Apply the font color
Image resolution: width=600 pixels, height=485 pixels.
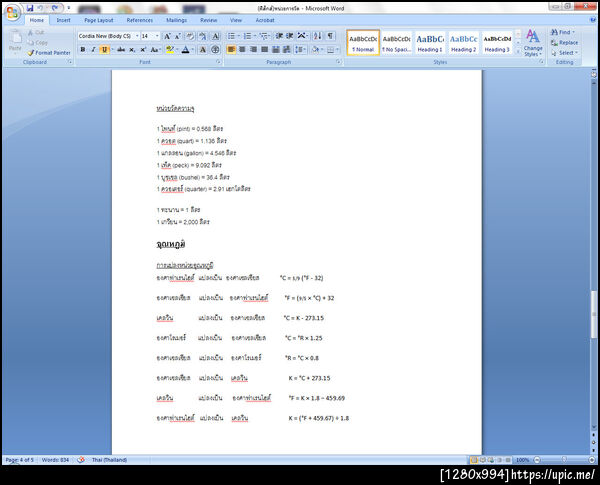(186, 49)
